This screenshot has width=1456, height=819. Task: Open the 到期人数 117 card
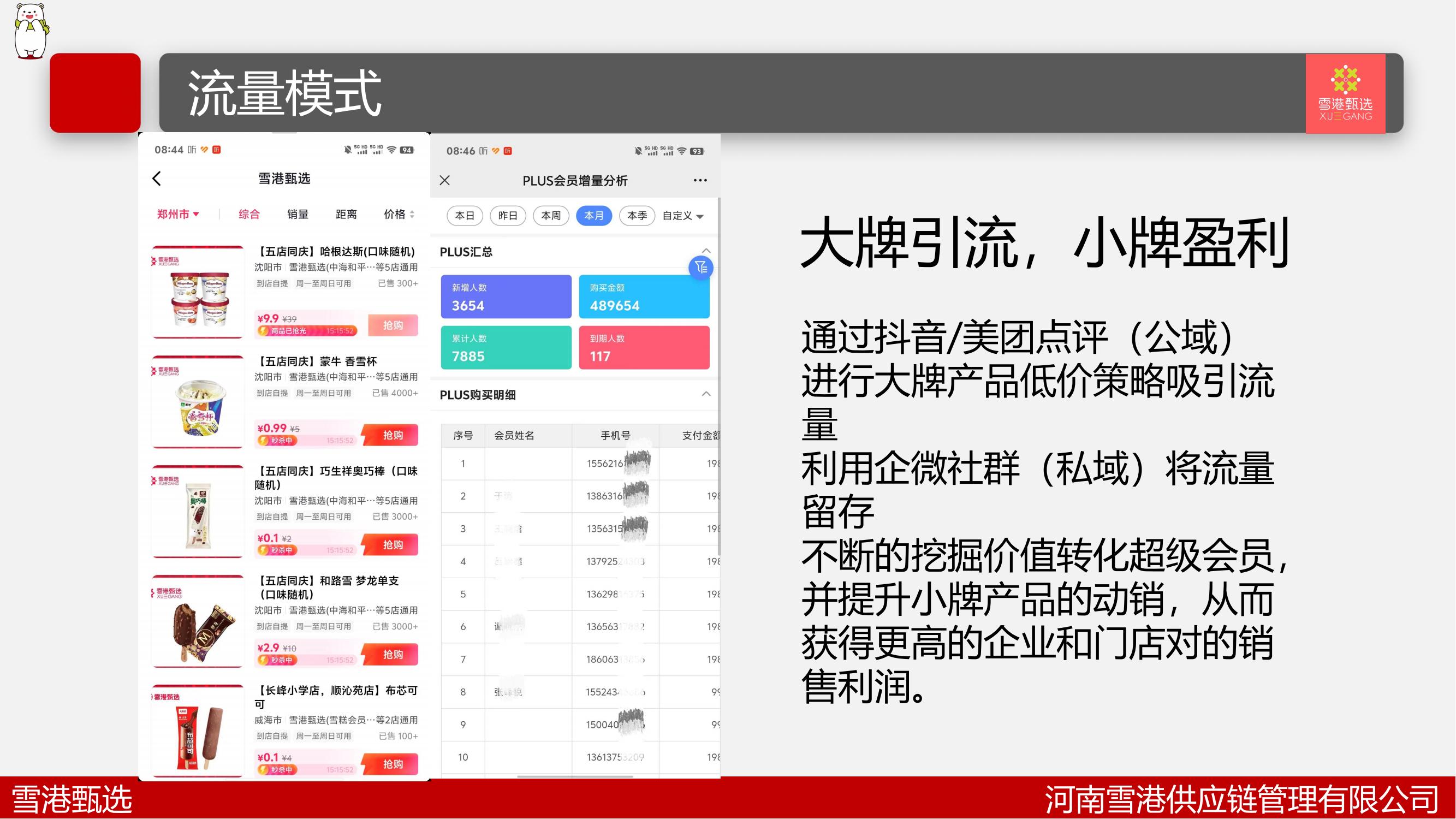click(644, 348)
